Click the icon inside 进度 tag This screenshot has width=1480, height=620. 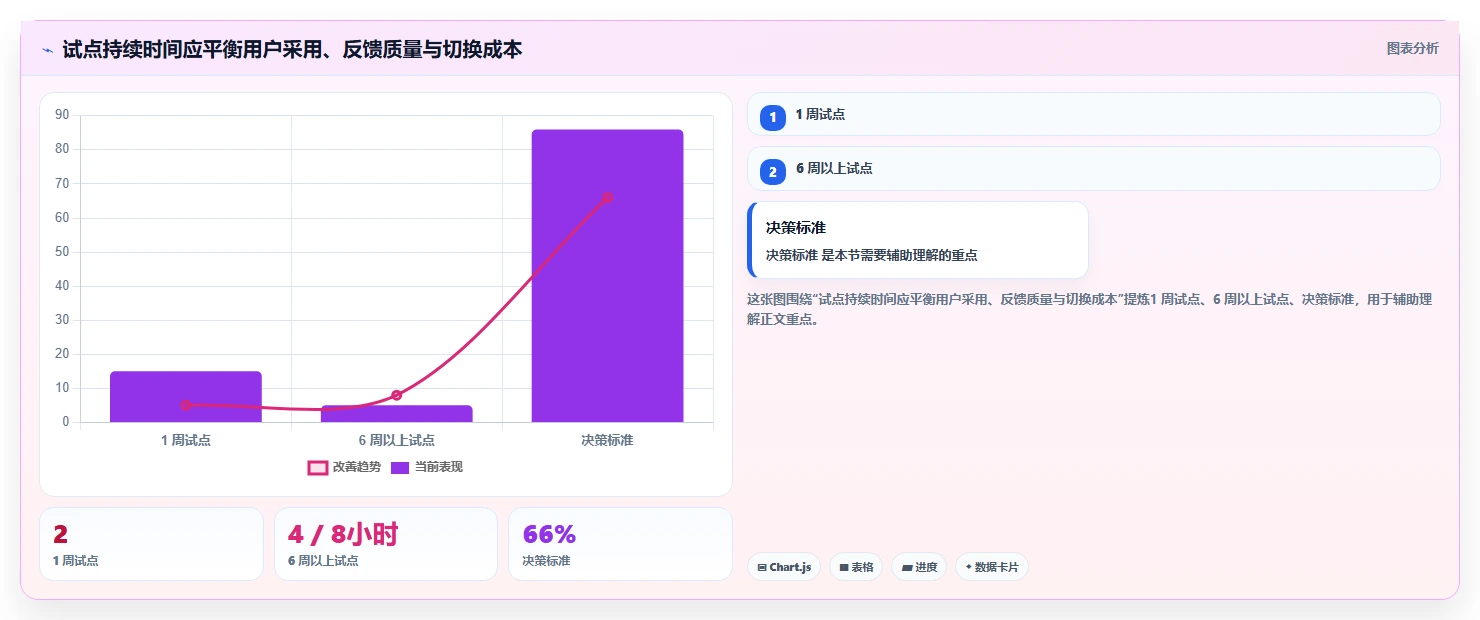pos(907,568)
